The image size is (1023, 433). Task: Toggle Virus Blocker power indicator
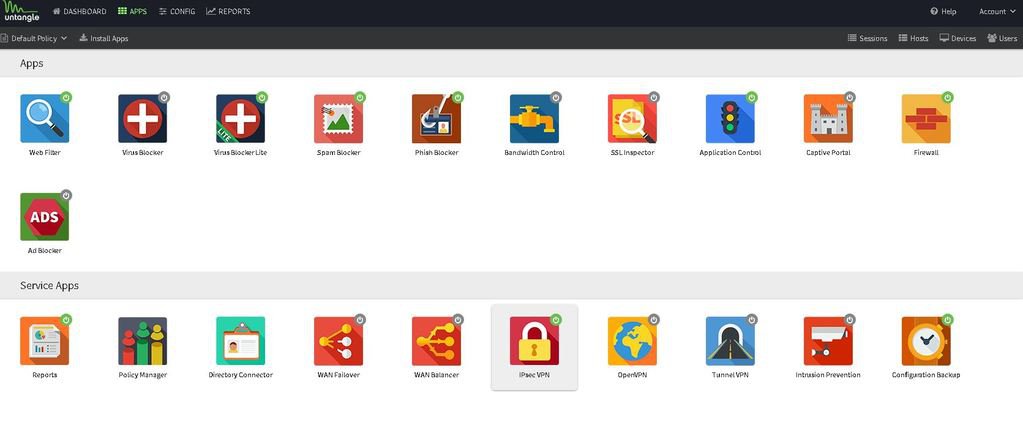164,97
